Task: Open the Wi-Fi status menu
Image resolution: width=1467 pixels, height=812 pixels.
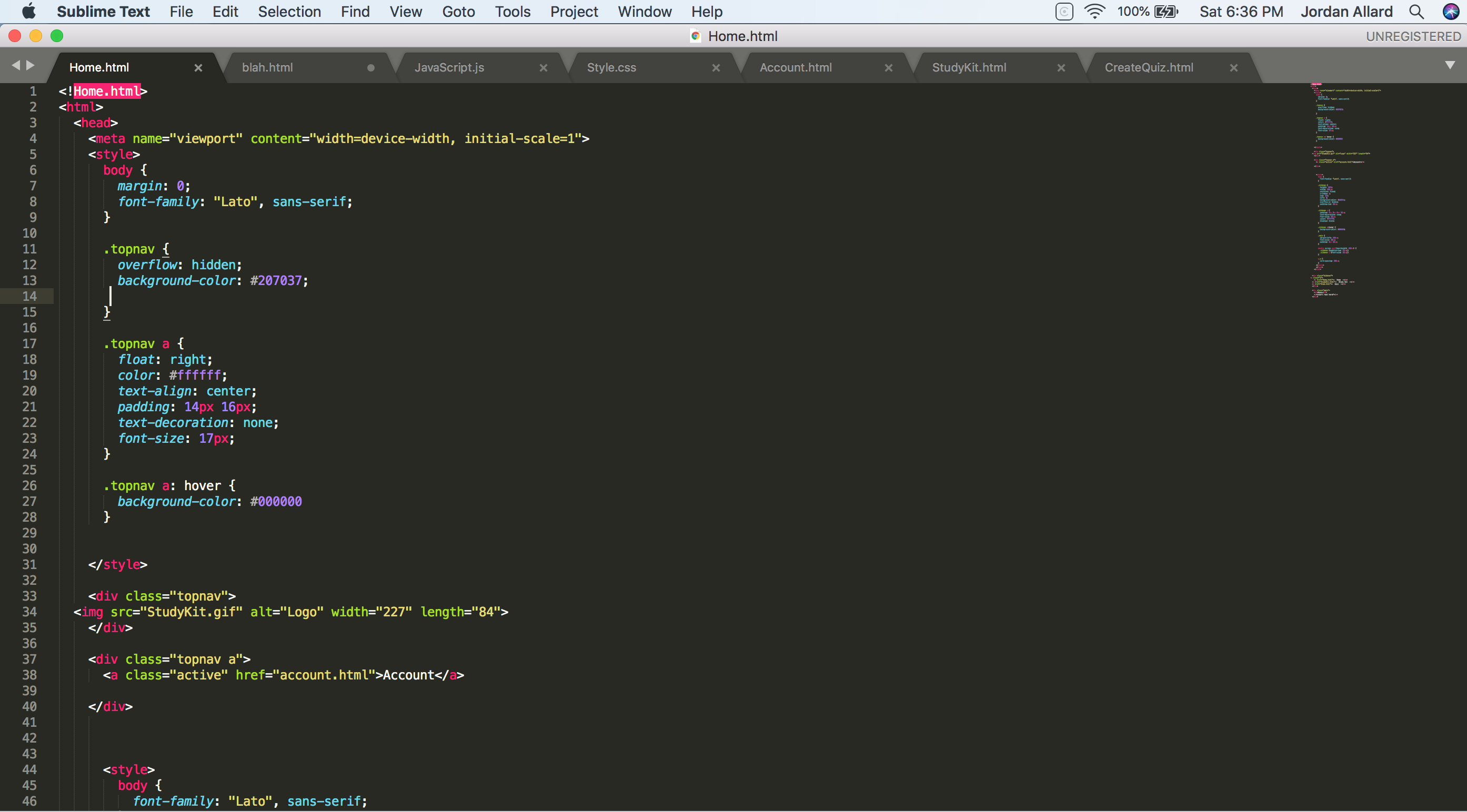Action: [x=1094, y=12]
